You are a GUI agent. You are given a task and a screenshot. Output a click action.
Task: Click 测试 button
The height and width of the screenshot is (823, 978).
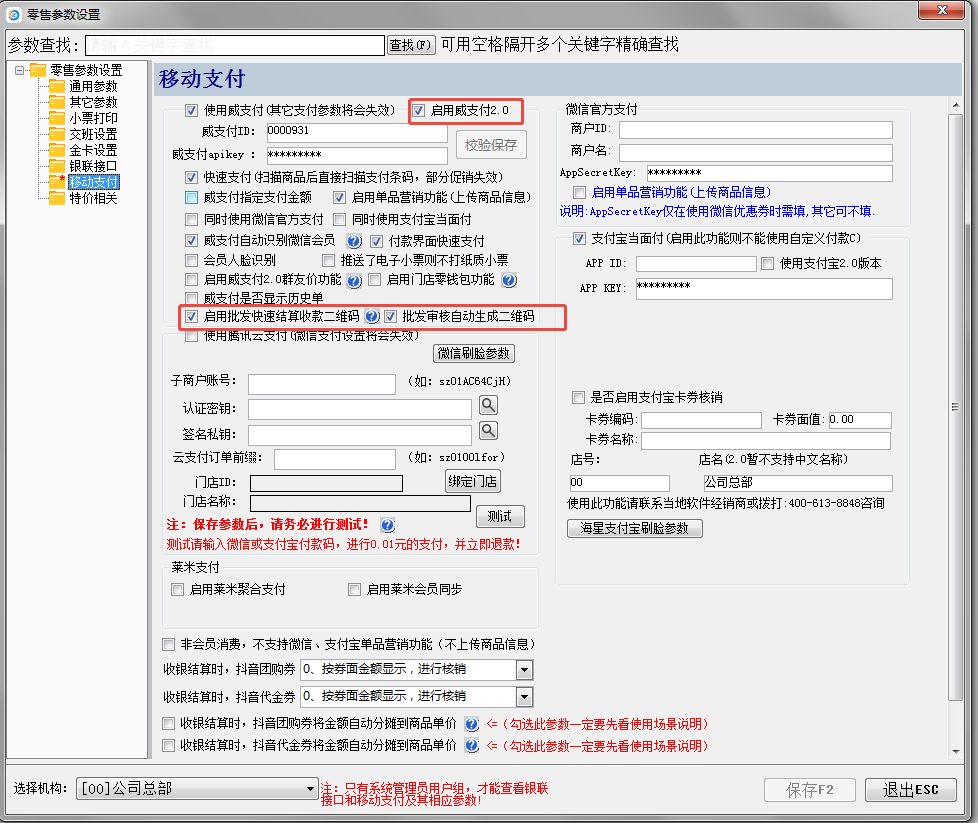tap(500, 517)
